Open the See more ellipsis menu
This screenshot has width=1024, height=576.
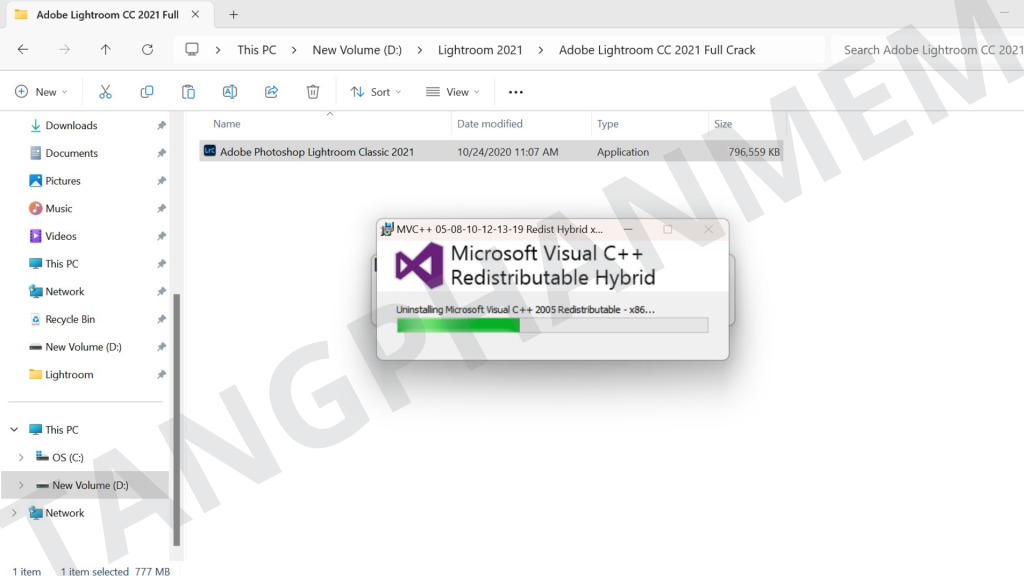point(516,92)
